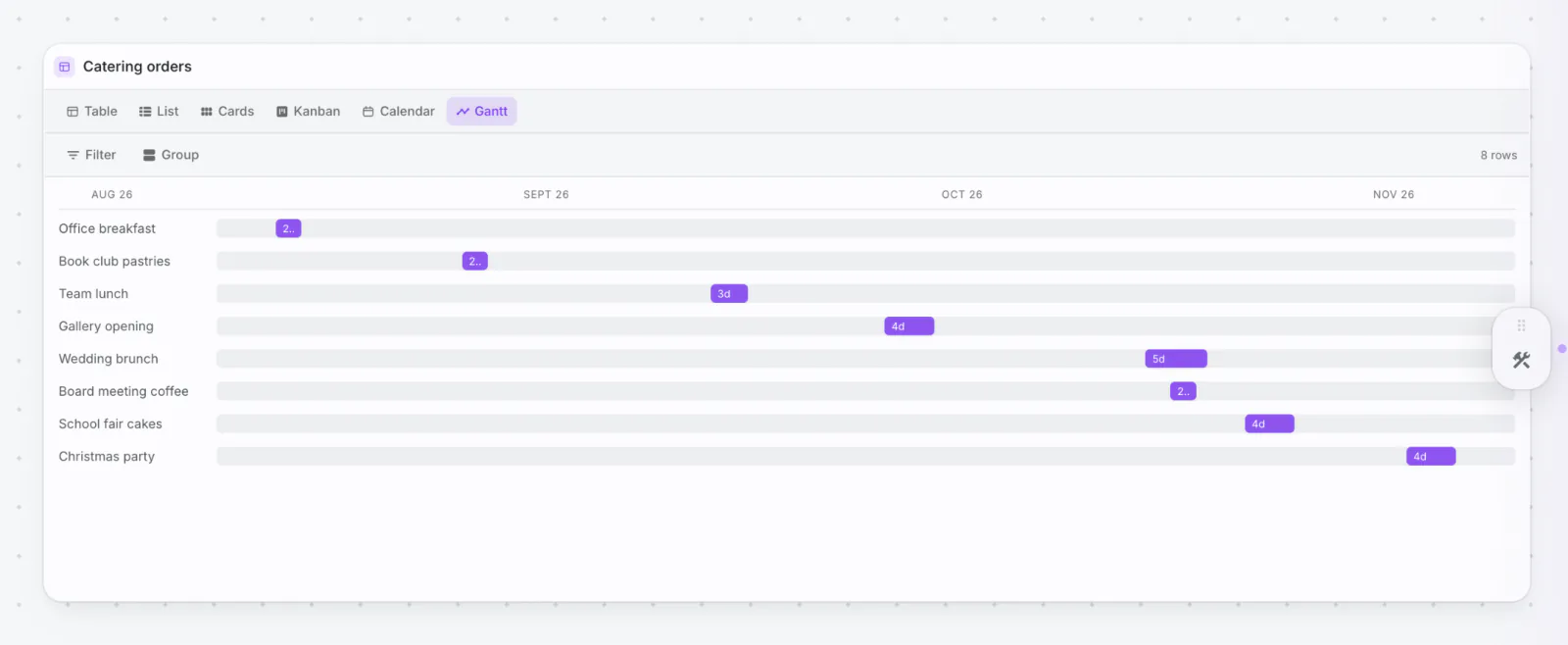1568x645 pixels.
Task: Switch to the Kanban view tab
Action: click(309, 112)
